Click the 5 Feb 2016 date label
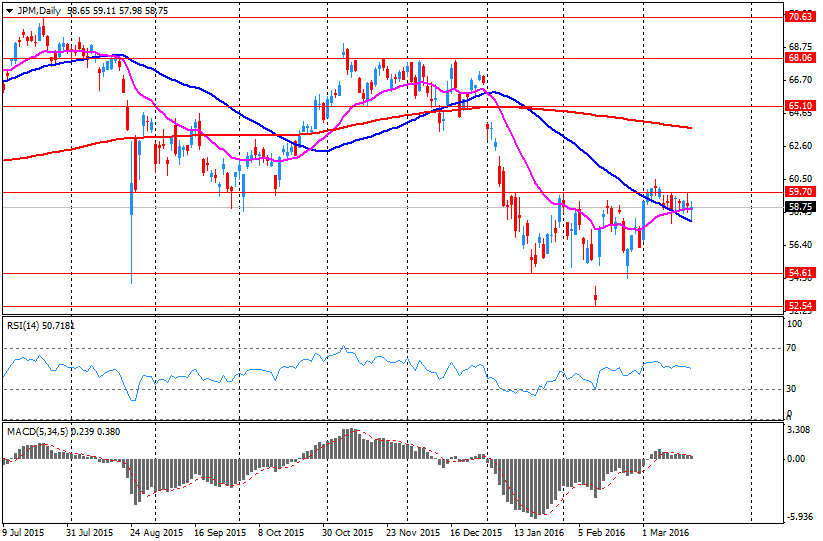Viewport: 823px width, 541px height. click(x=602, y=533)
